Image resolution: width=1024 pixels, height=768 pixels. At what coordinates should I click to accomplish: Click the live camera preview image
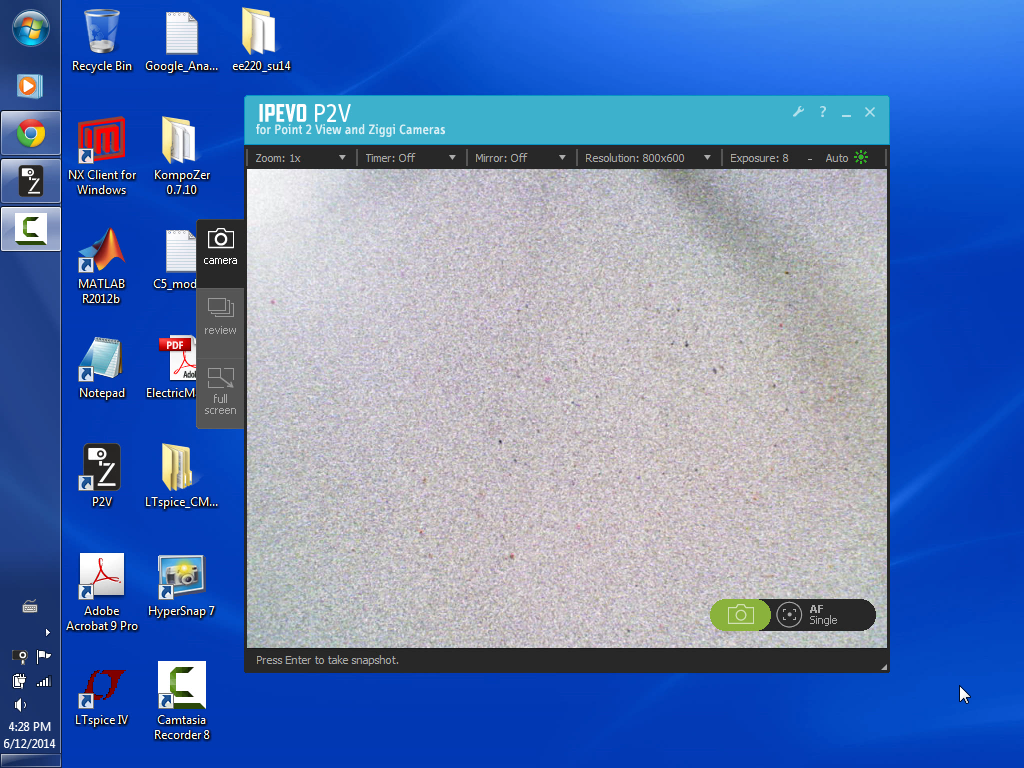point(567,409)
